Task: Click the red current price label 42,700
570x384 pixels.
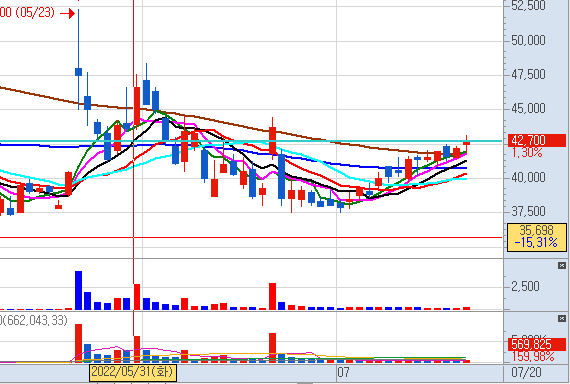Action: (x=537, y=140)
